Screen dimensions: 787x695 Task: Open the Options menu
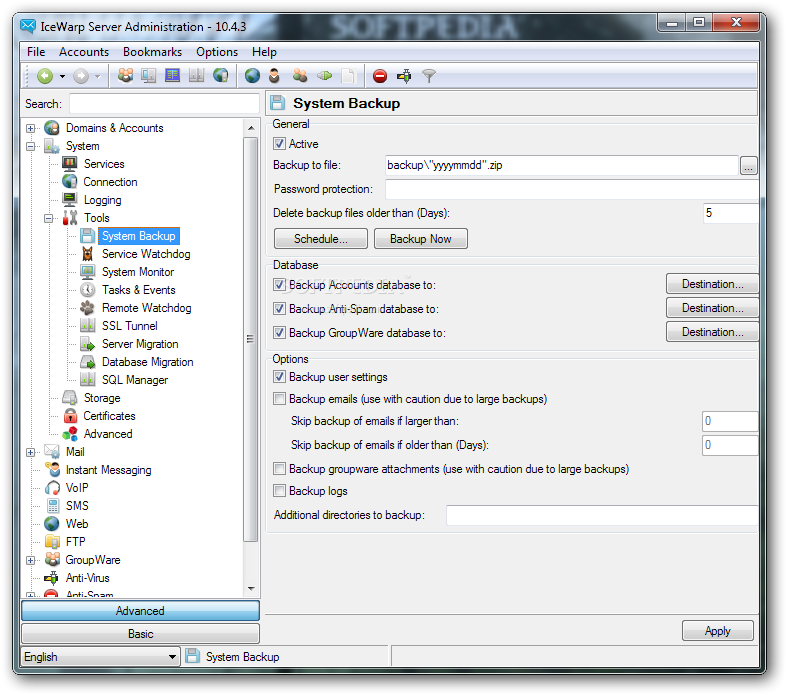coord(217,52)
